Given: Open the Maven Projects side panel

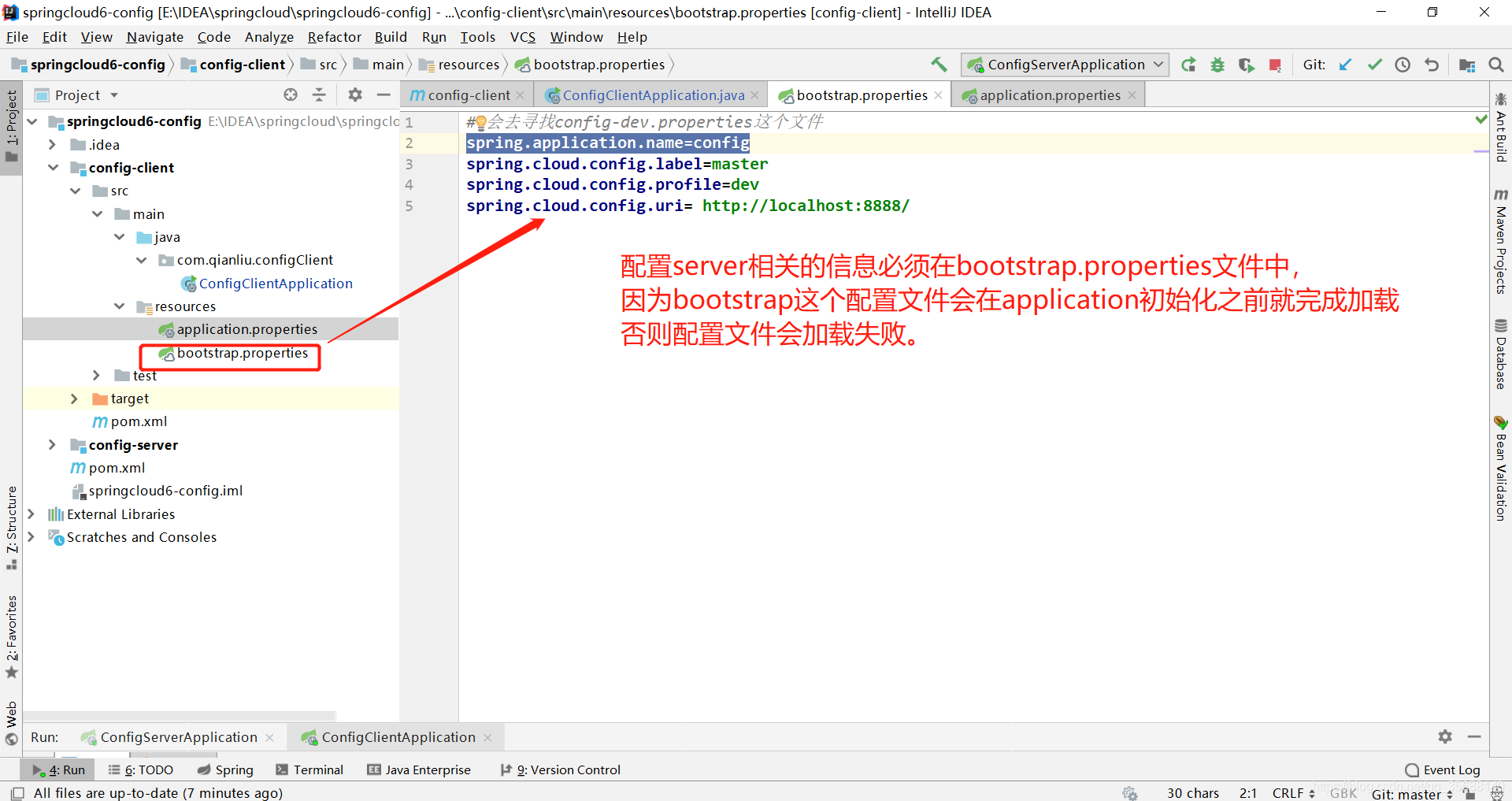Looking at the screenshot, I should pos(1501,242).
